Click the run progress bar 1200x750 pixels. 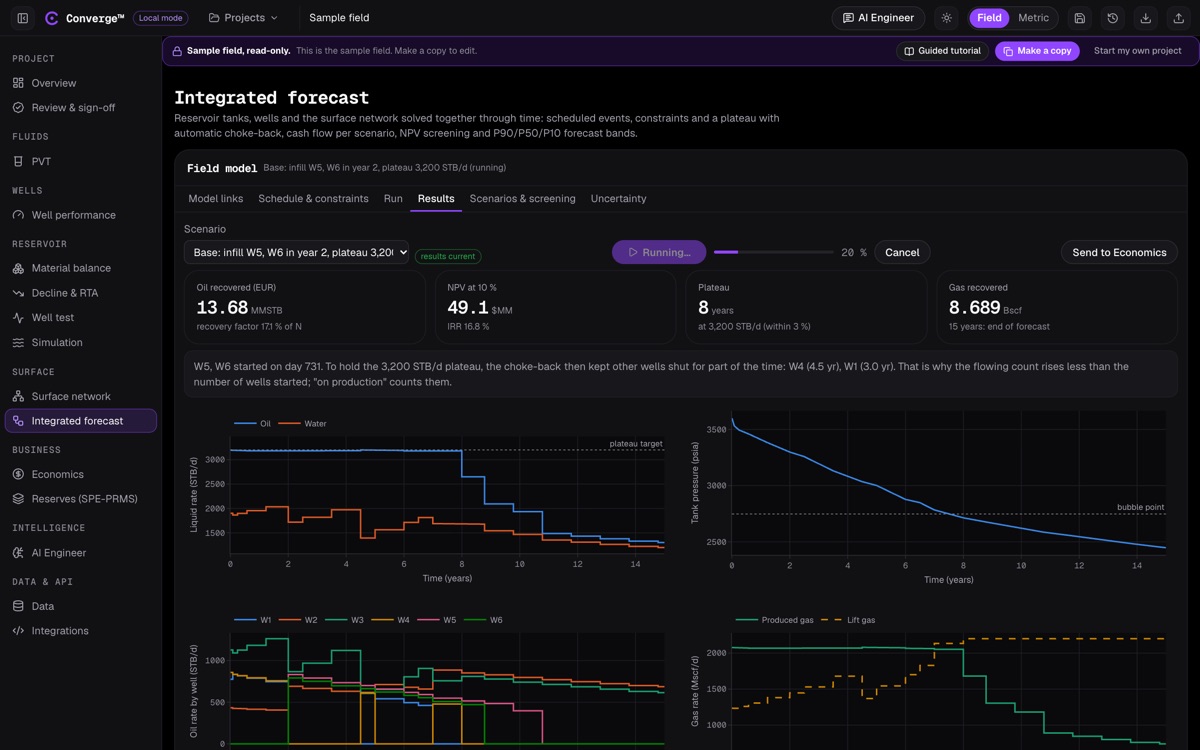pyautogui.click(x=773, y=253)
